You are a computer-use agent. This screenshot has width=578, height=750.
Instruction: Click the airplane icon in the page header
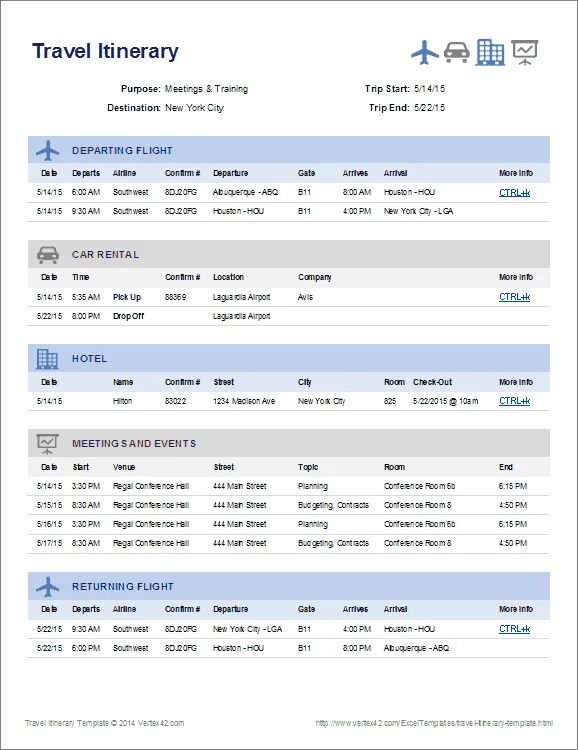(x=425, y=52)
